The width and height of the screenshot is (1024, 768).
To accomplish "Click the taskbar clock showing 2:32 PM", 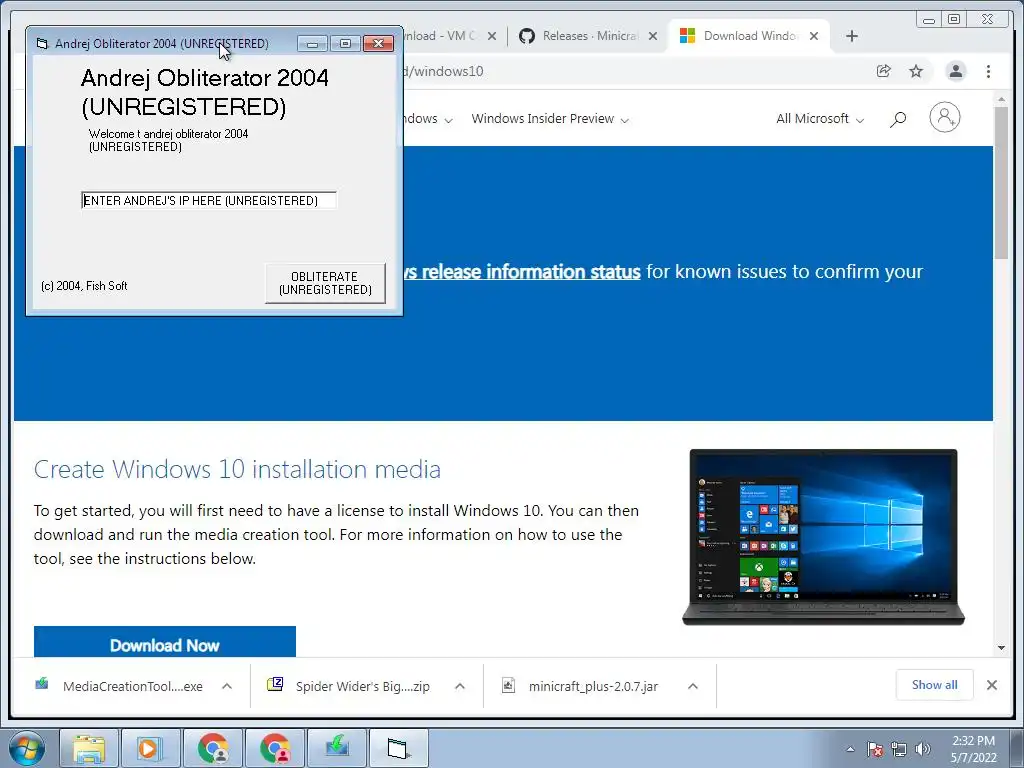I will point(973,749).
